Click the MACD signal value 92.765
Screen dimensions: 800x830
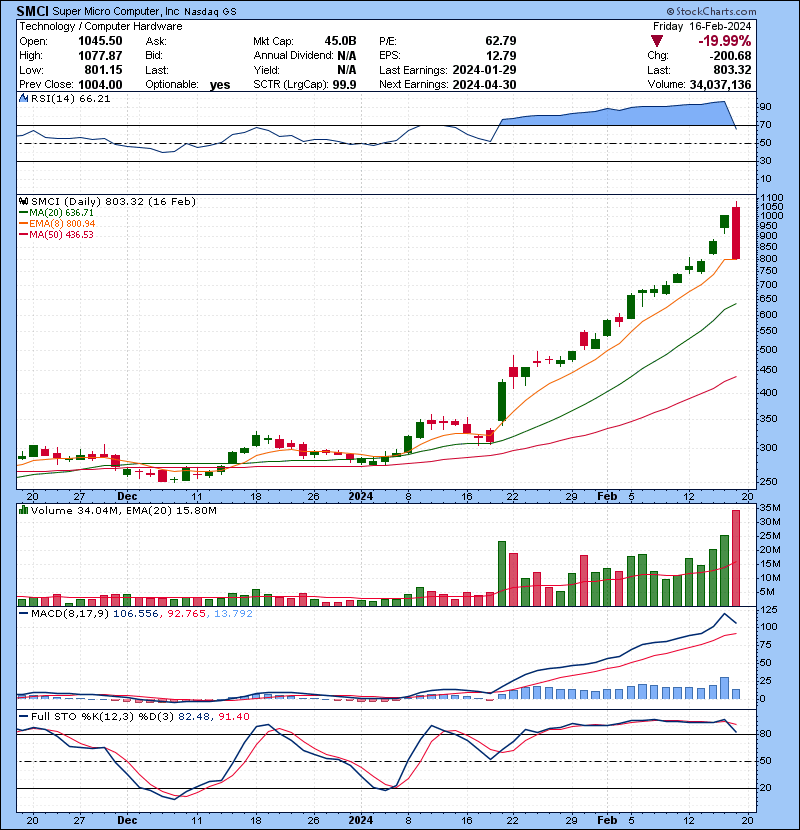click(x=186, y=614)
